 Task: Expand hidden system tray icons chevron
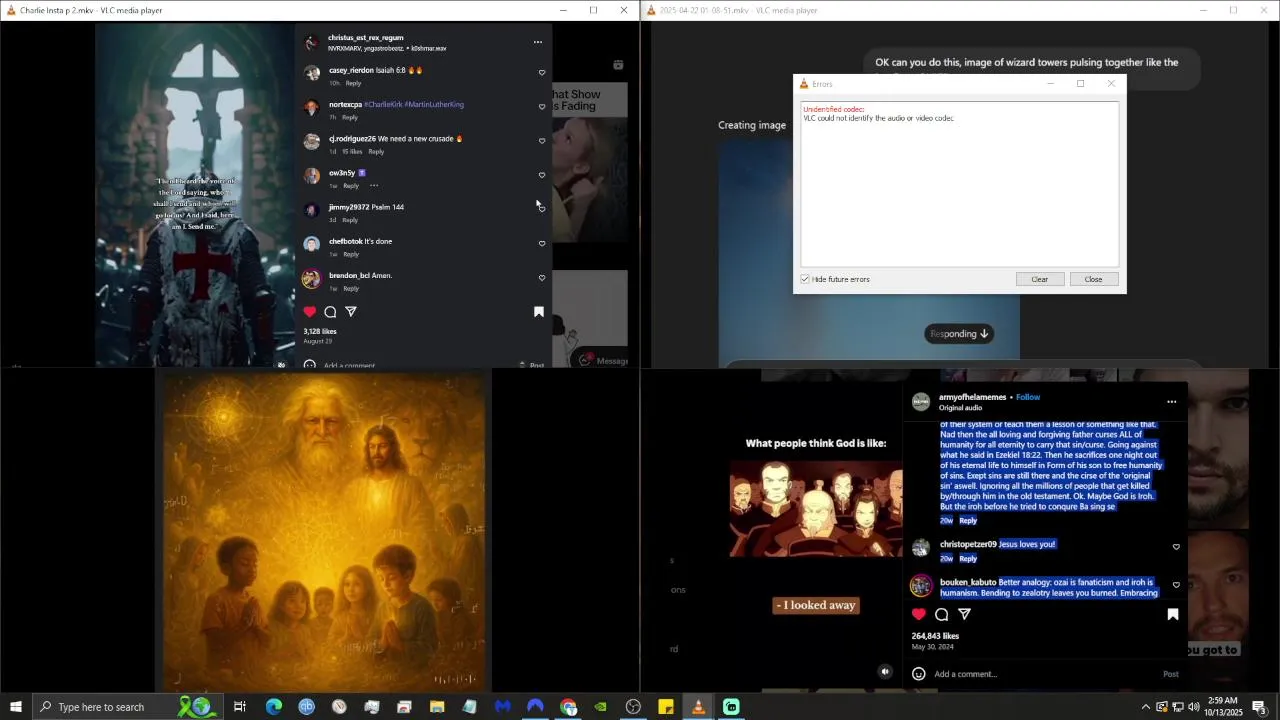1145,707
